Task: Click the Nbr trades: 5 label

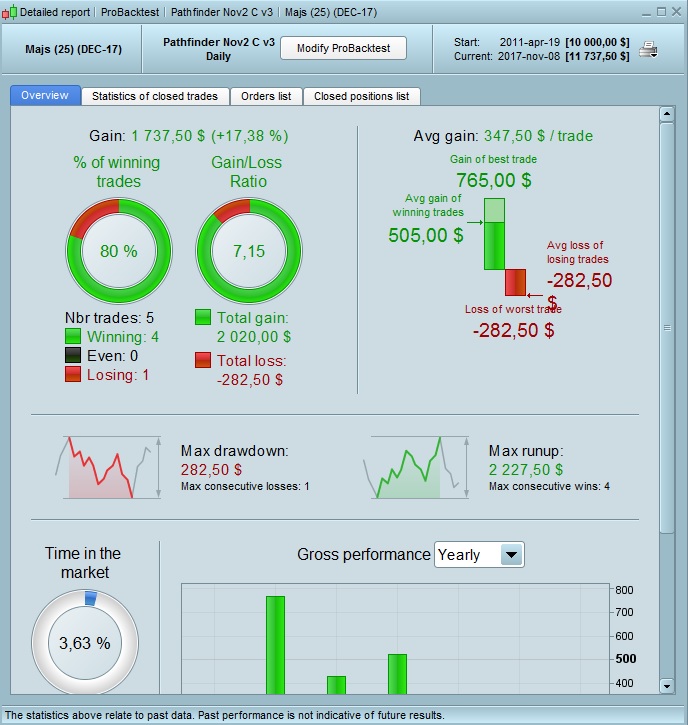Action: [109, 318]
